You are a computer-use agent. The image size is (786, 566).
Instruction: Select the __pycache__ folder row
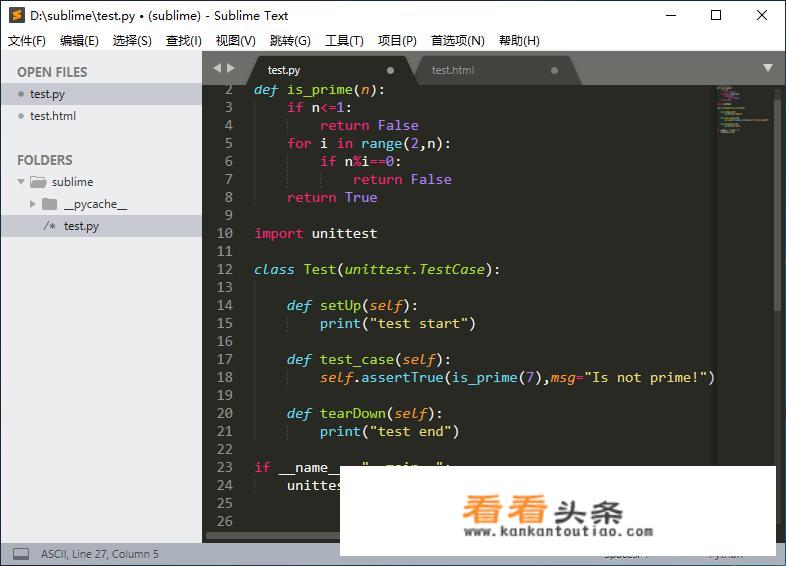[101, 204]
